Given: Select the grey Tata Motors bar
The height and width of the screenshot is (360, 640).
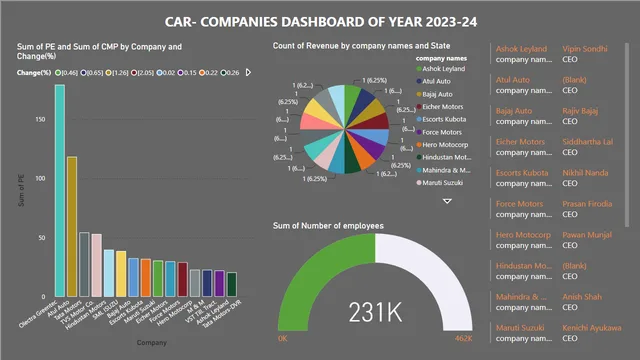Looking at the screenshot, I should pos(84,264).
